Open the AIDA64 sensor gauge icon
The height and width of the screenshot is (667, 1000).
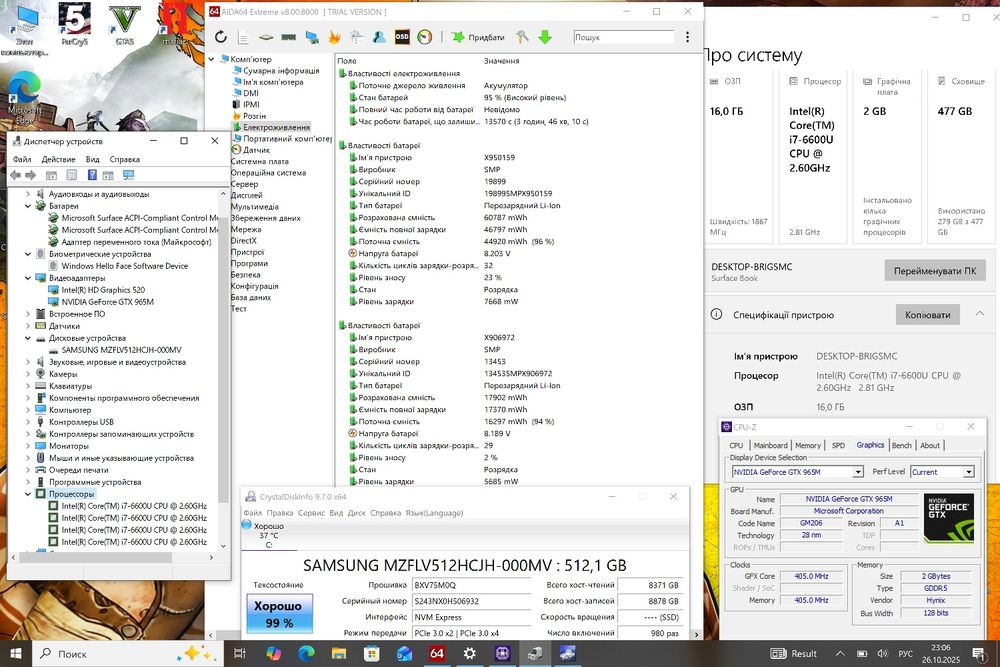(x=425, y=37)
